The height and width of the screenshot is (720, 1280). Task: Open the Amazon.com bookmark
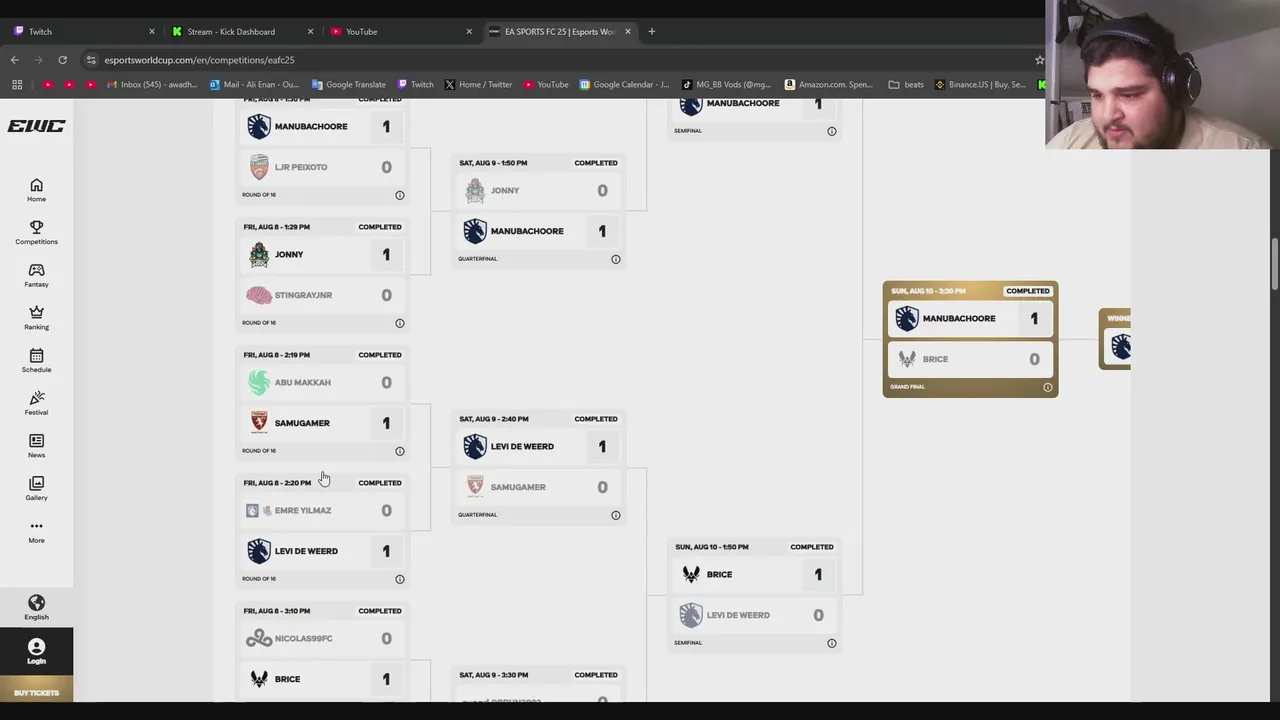[x=829, y=84]
